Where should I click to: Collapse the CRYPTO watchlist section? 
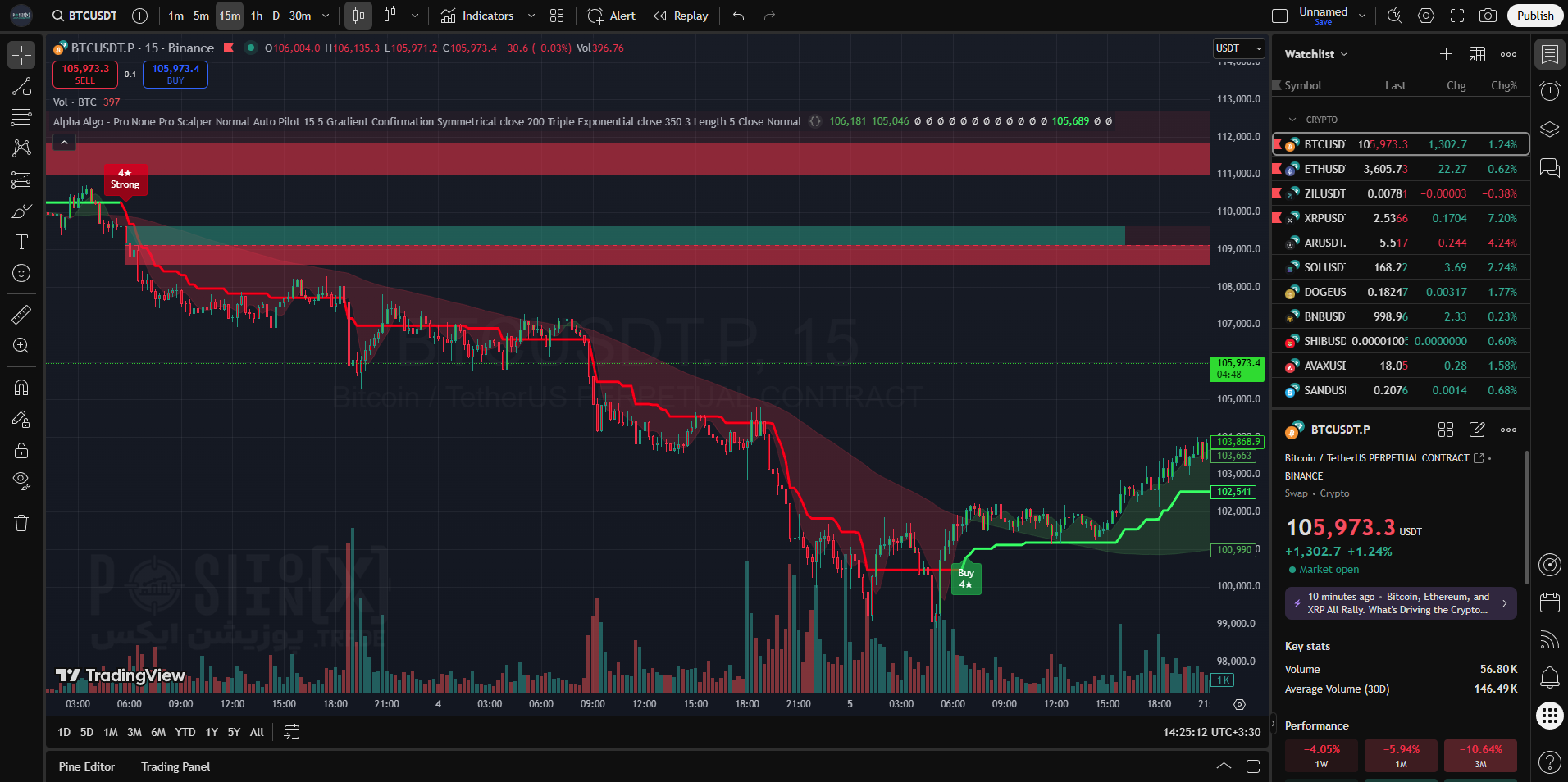[1293, 120]
